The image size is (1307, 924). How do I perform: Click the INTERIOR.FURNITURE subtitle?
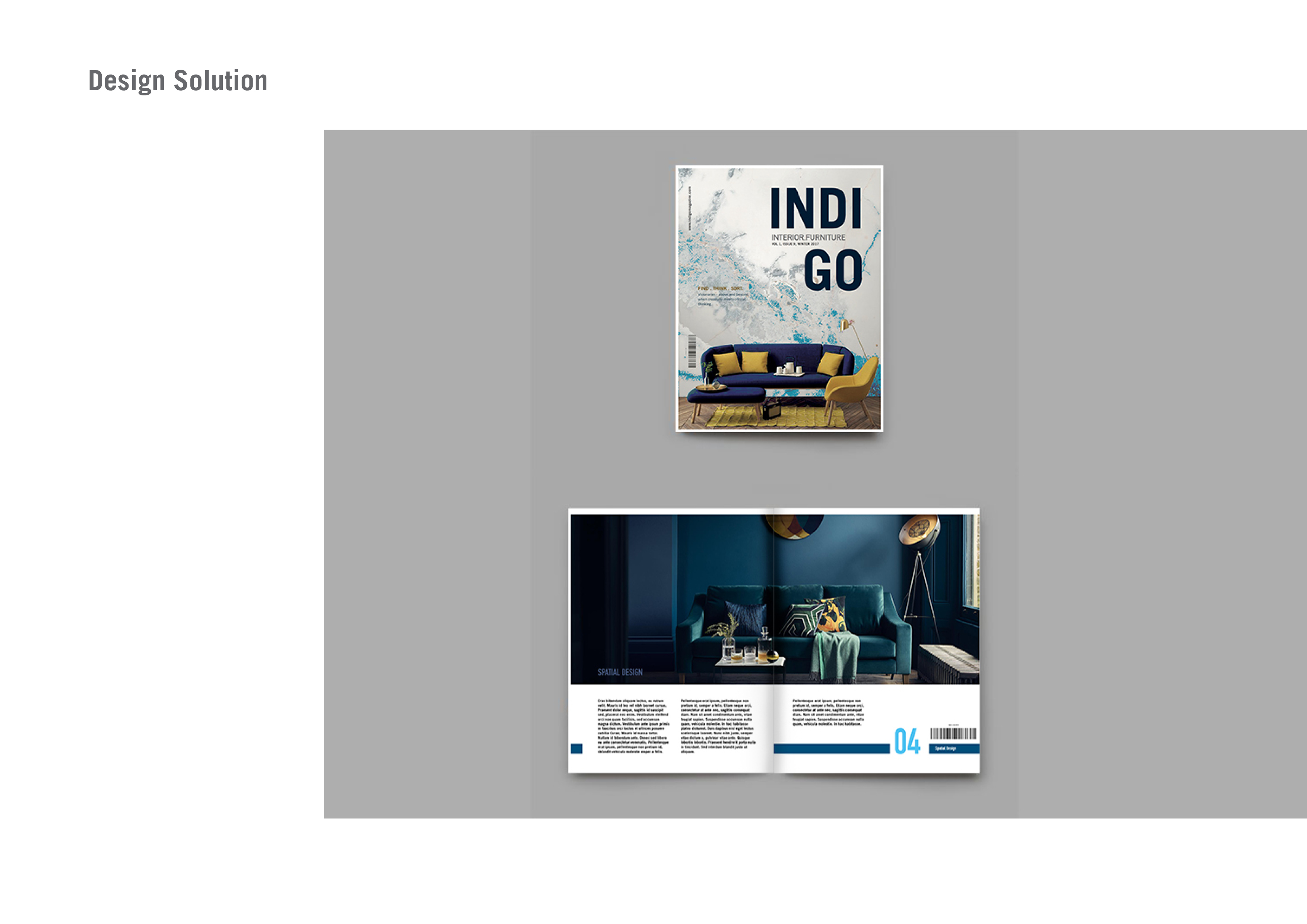[810, 237]
